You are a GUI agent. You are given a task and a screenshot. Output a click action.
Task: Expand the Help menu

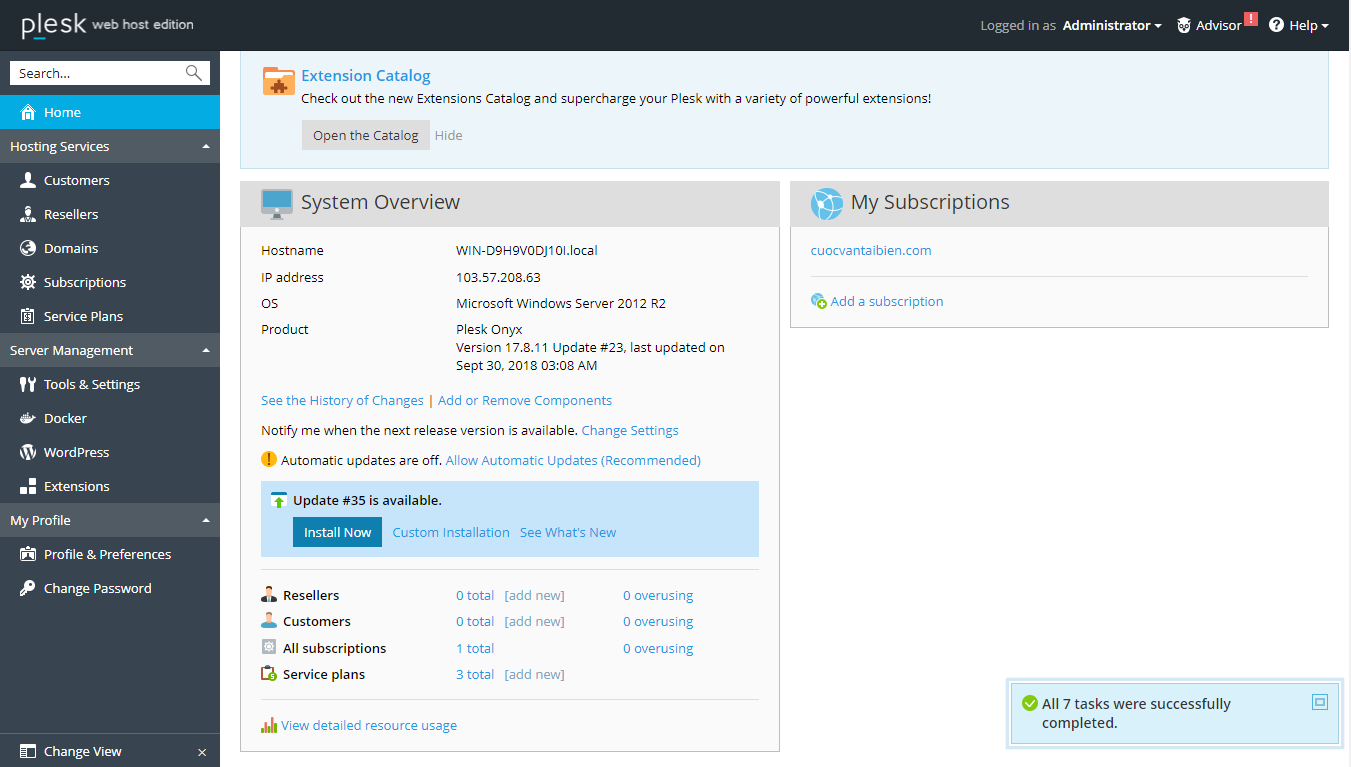click(1299, 26)
